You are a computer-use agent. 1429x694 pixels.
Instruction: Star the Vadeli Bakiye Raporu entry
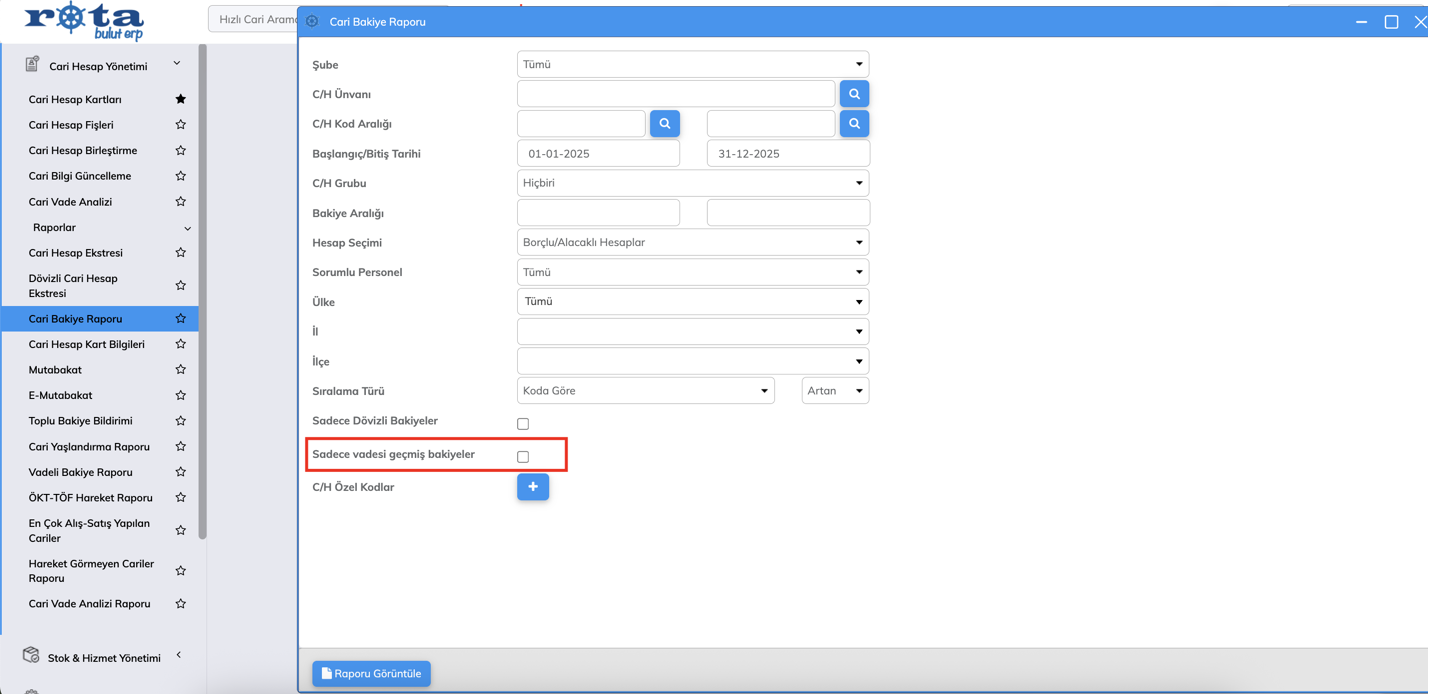coord(180,472)
